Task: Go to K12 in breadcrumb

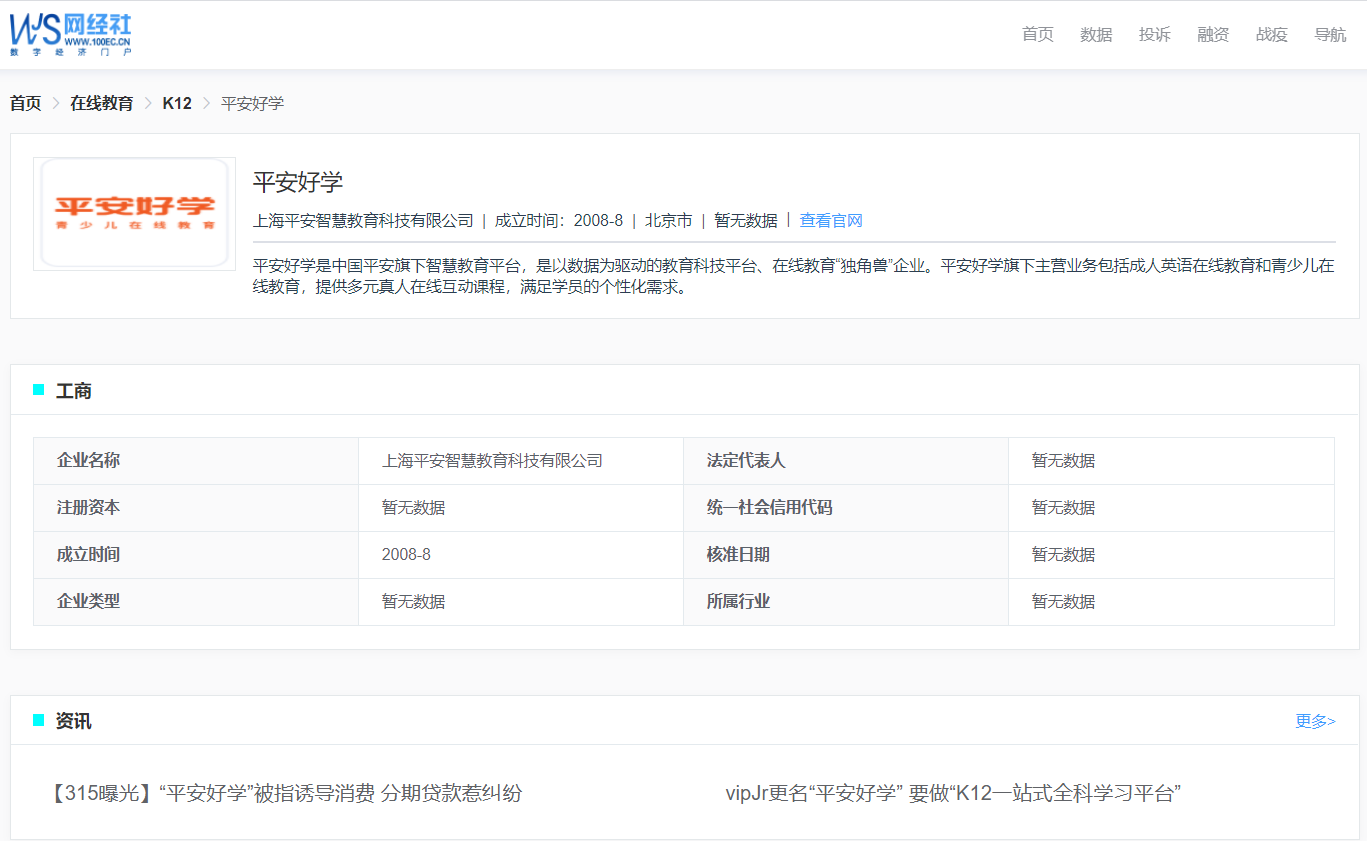Action: tap(177, 103)
